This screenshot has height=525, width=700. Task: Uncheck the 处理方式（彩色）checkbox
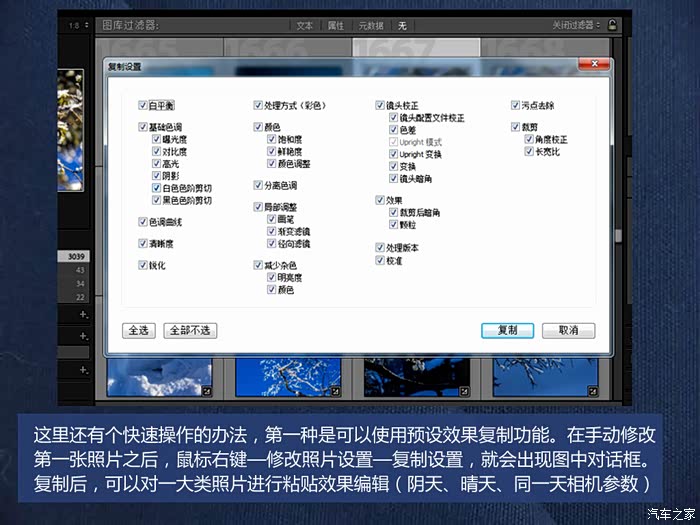(258, 105)
